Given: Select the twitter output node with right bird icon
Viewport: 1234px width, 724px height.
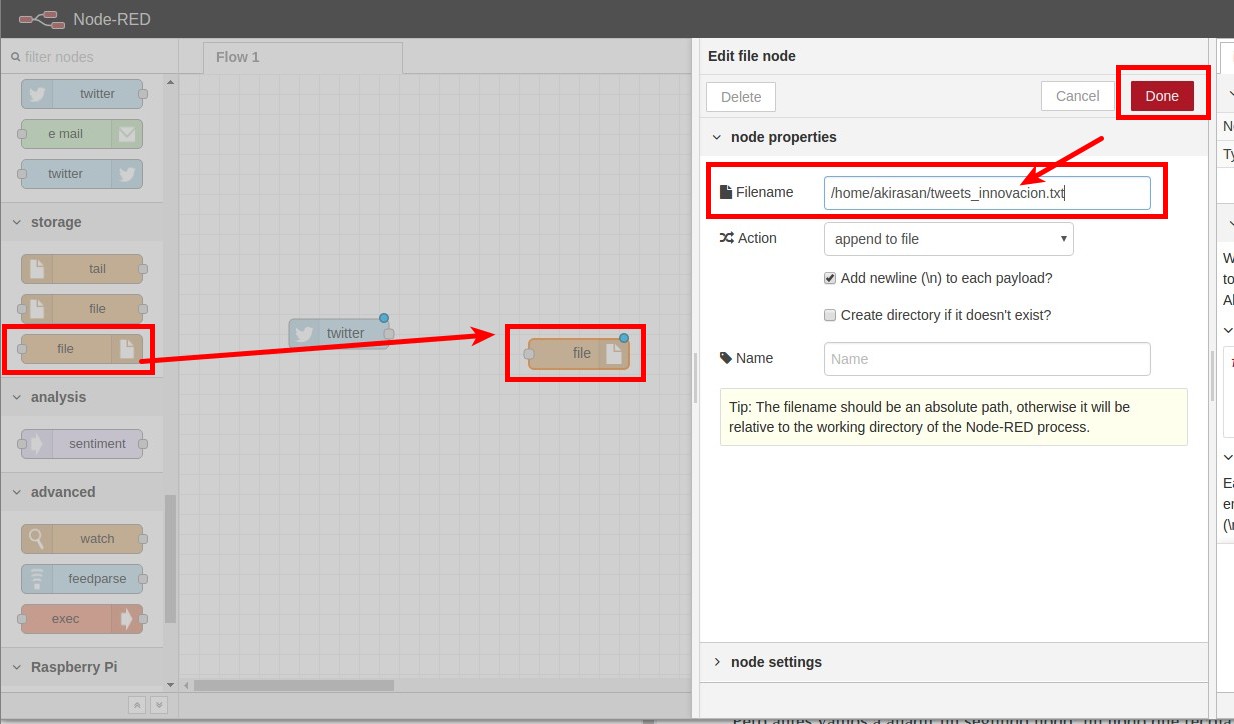Looking at the screenshot, I should (x=82, y=173).
